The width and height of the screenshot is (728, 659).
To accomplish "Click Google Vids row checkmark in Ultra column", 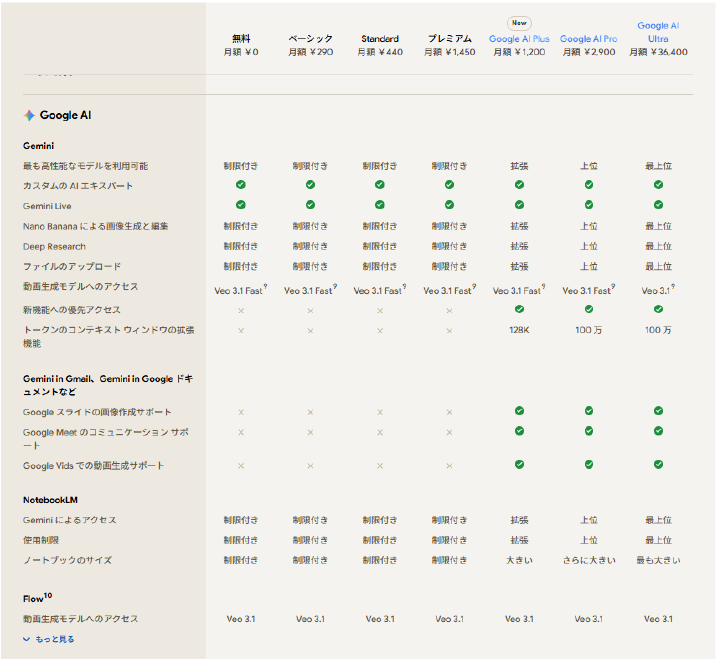I will tap(658, 464).
